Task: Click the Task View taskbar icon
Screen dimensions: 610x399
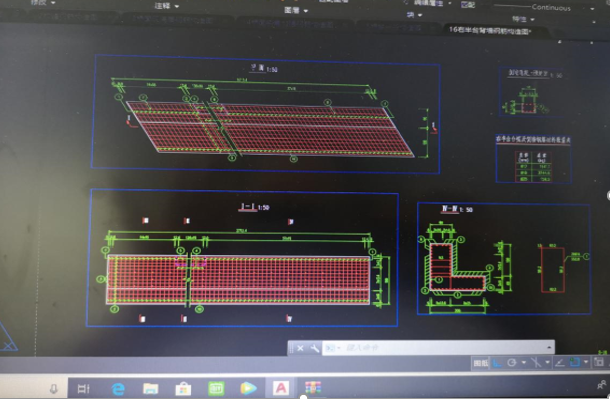Action: 83,388
